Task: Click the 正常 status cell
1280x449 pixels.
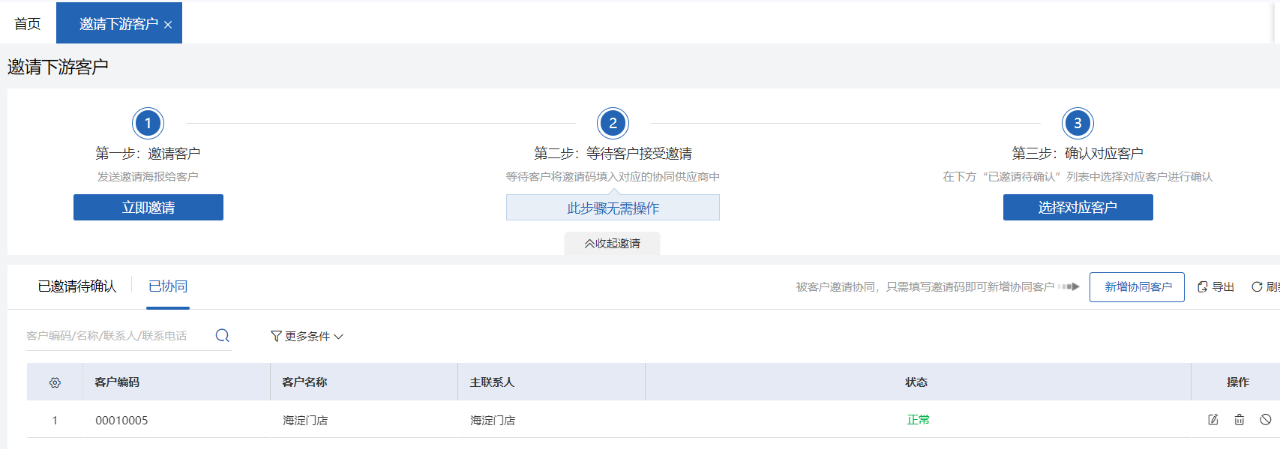Action: 918,420
